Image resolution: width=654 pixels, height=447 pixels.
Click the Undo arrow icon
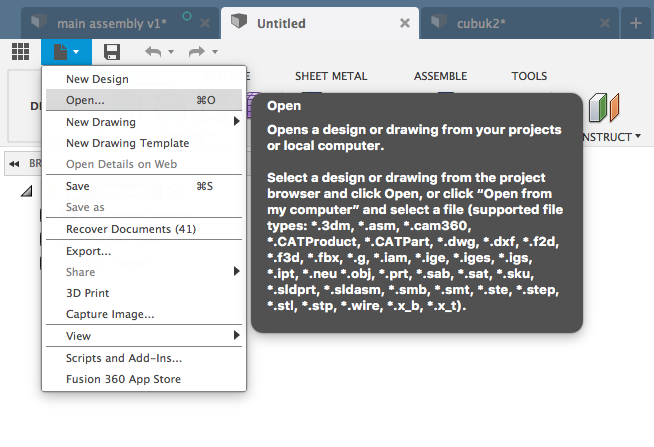[152, 51]
